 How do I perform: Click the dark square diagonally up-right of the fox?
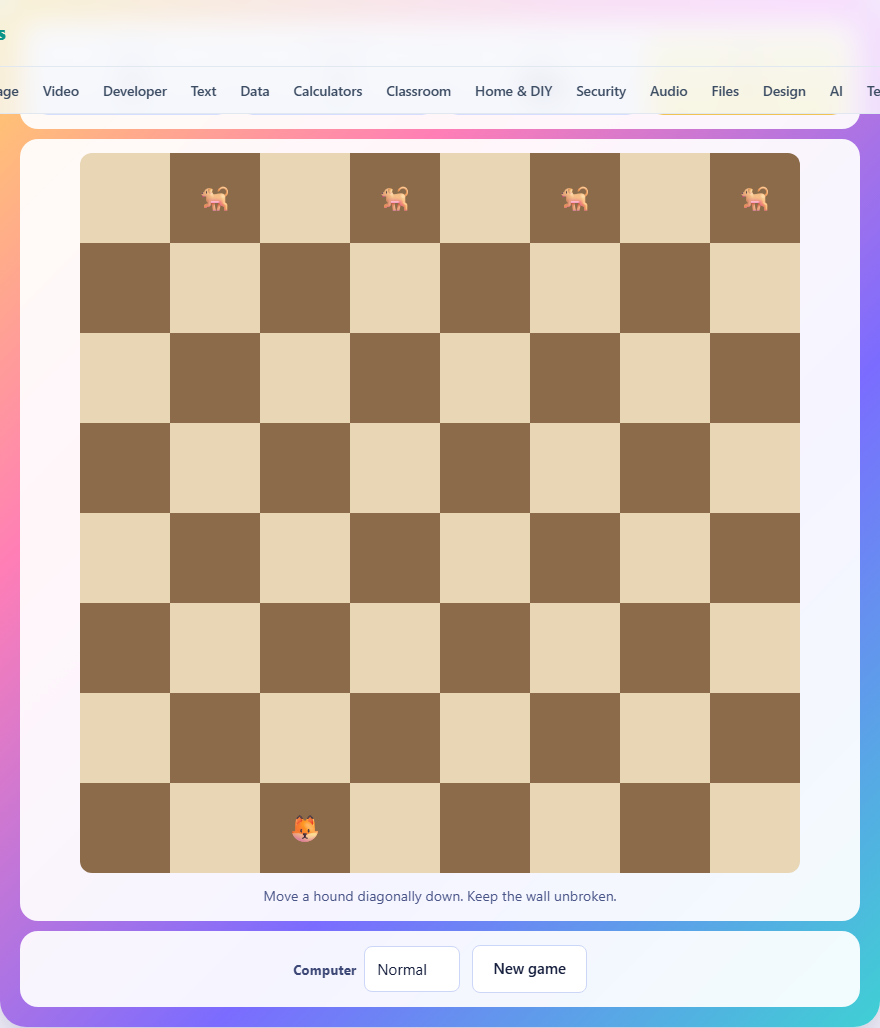395,738
